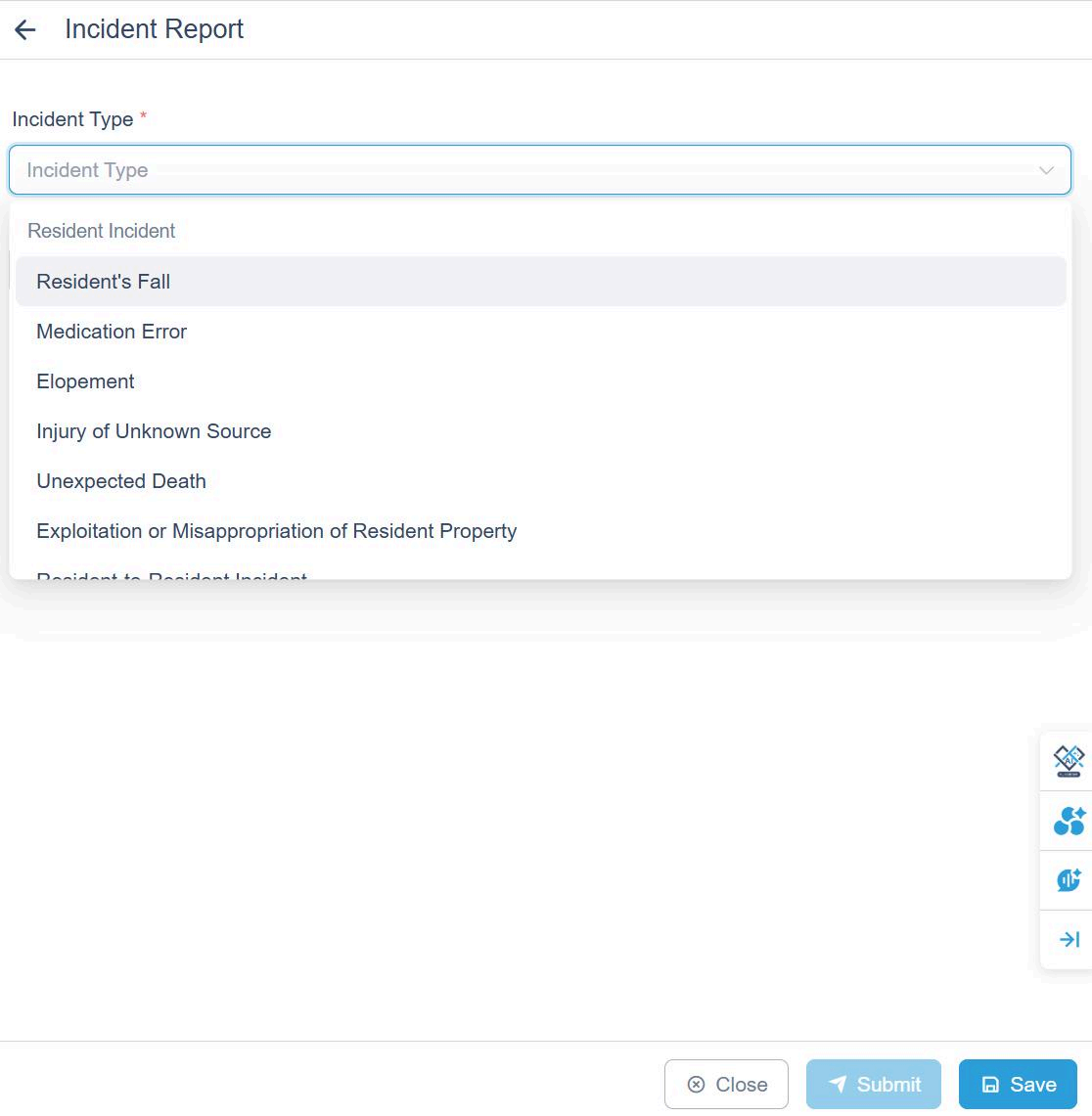Click the Incident Type chevron arrow
Screen dimensions: 1092x1116
(1046, 170)
